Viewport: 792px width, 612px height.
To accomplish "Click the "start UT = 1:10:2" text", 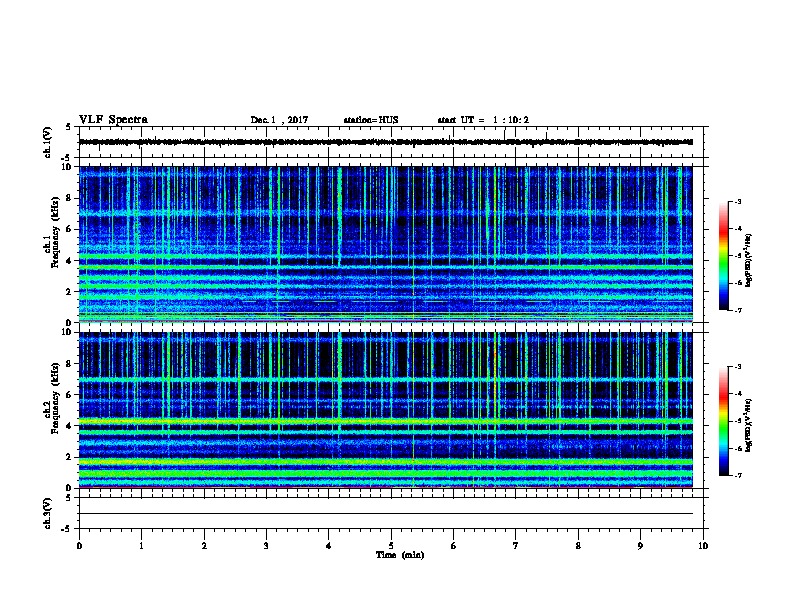I will click(483, 120).
